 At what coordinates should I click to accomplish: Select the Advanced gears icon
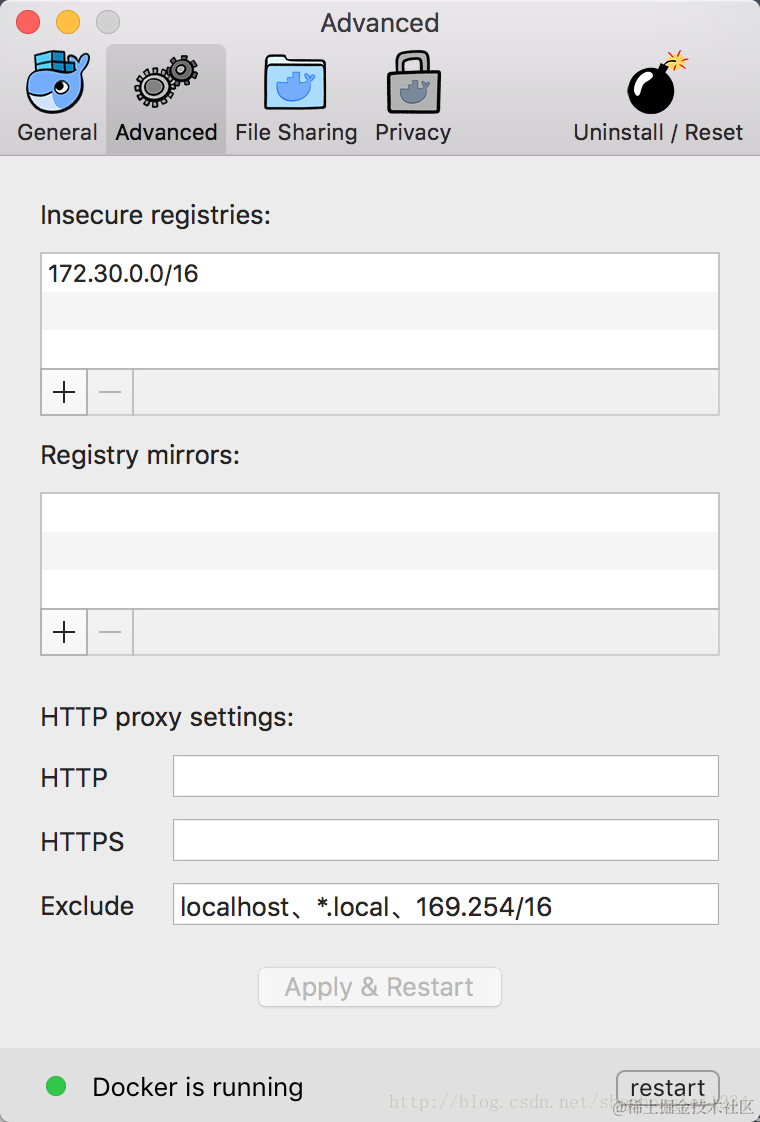pyautogui.click(x=166, y=84)
